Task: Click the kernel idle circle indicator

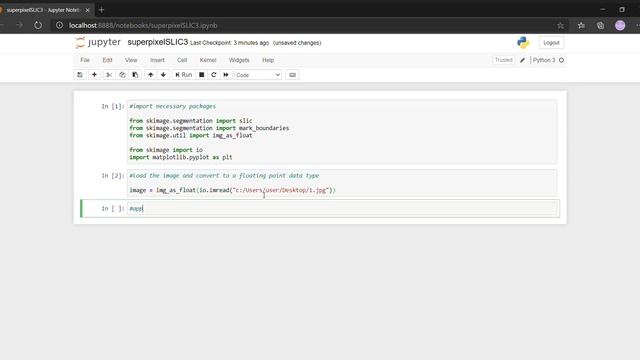Action: [x=561, y=60]
